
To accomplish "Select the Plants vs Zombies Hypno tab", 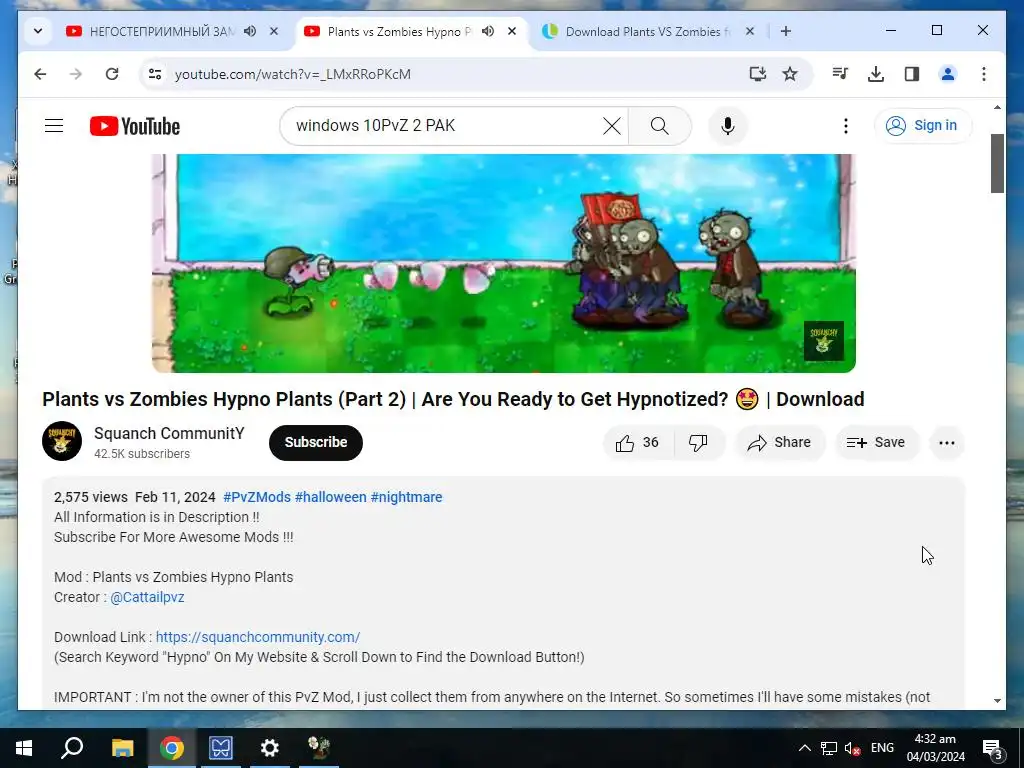I will click(398, 31).
